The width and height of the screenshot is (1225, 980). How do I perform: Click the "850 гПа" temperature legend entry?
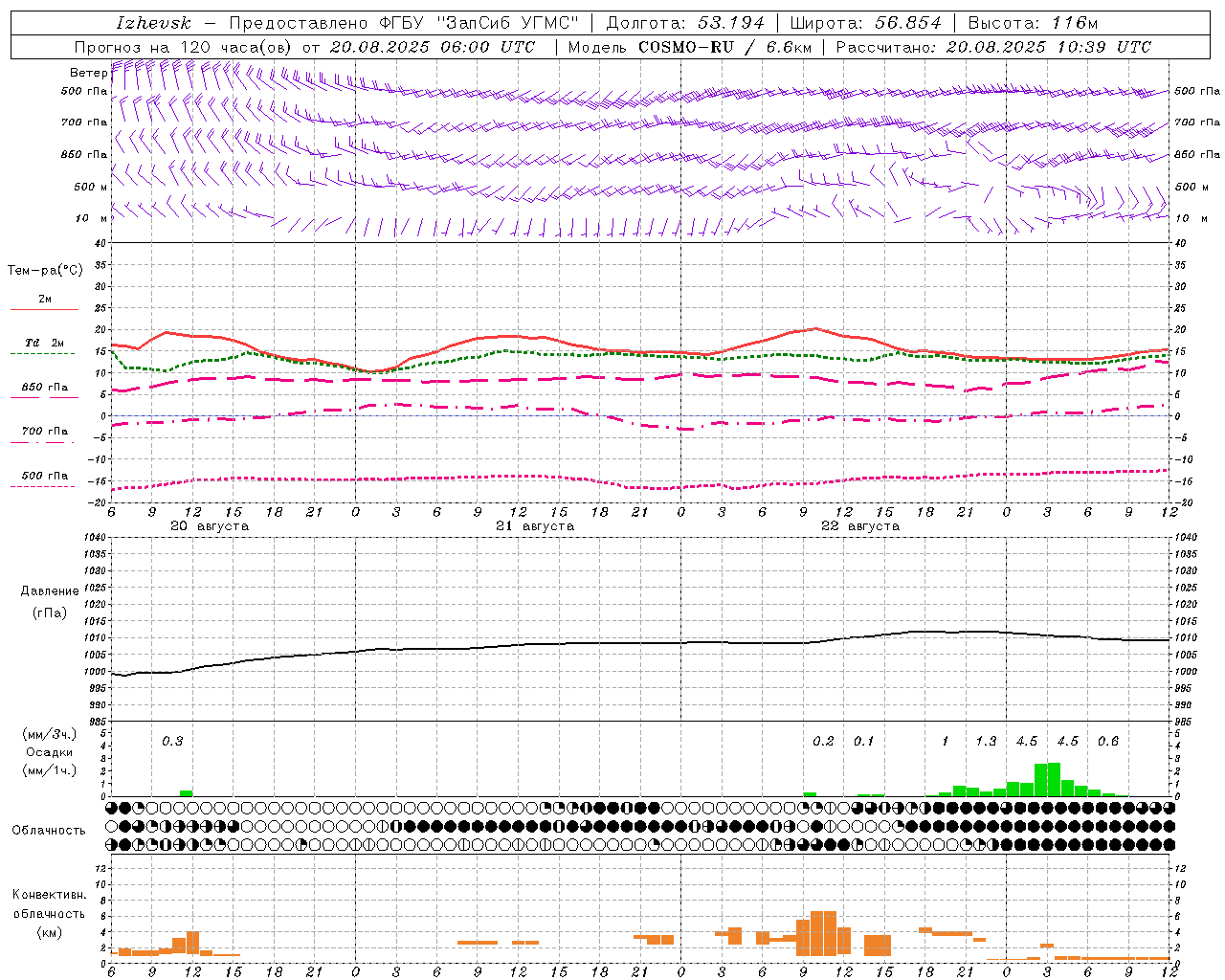click(44, 388)
